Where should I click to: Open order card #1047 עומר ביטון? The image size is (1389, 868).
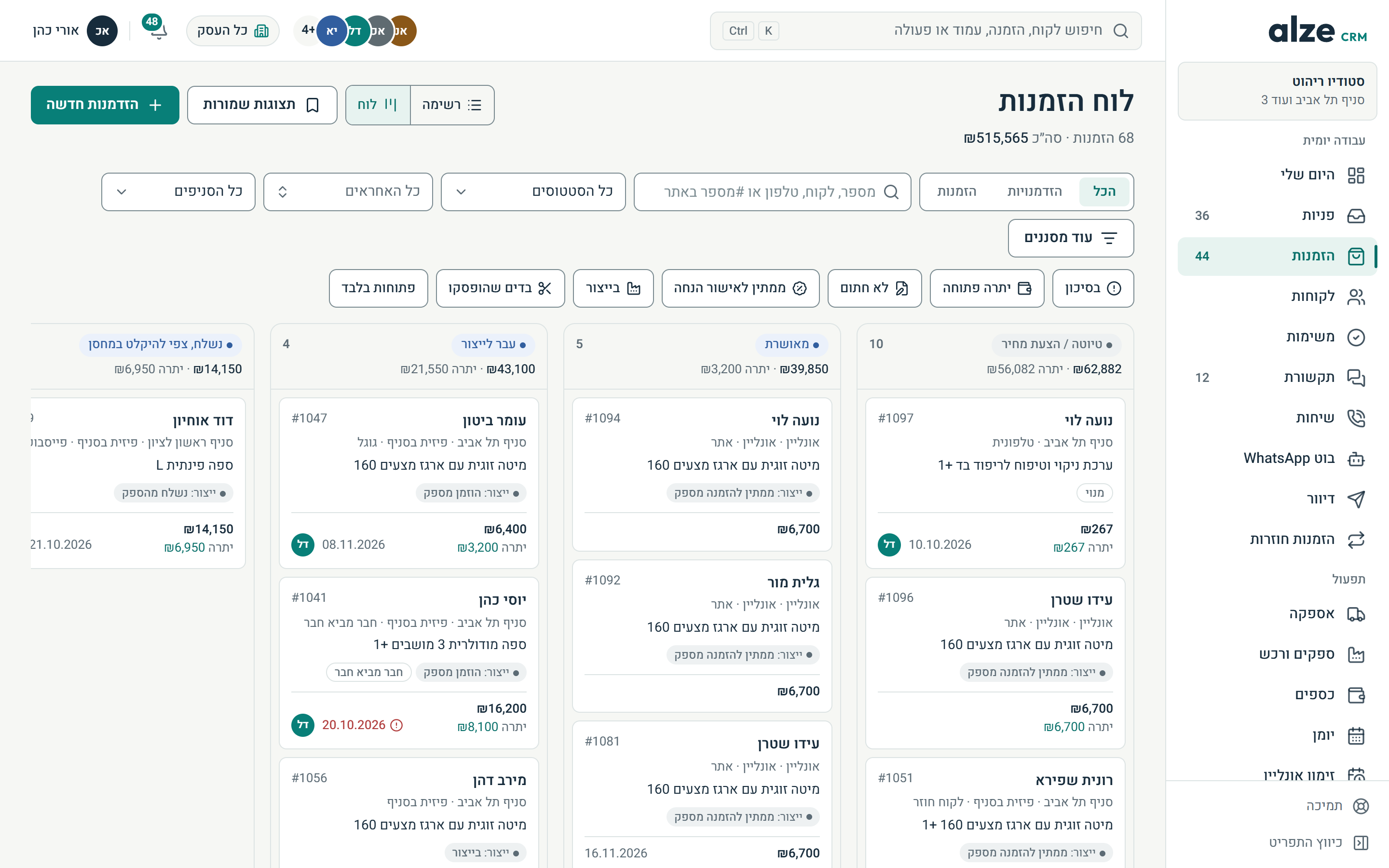tap(409, 483)
